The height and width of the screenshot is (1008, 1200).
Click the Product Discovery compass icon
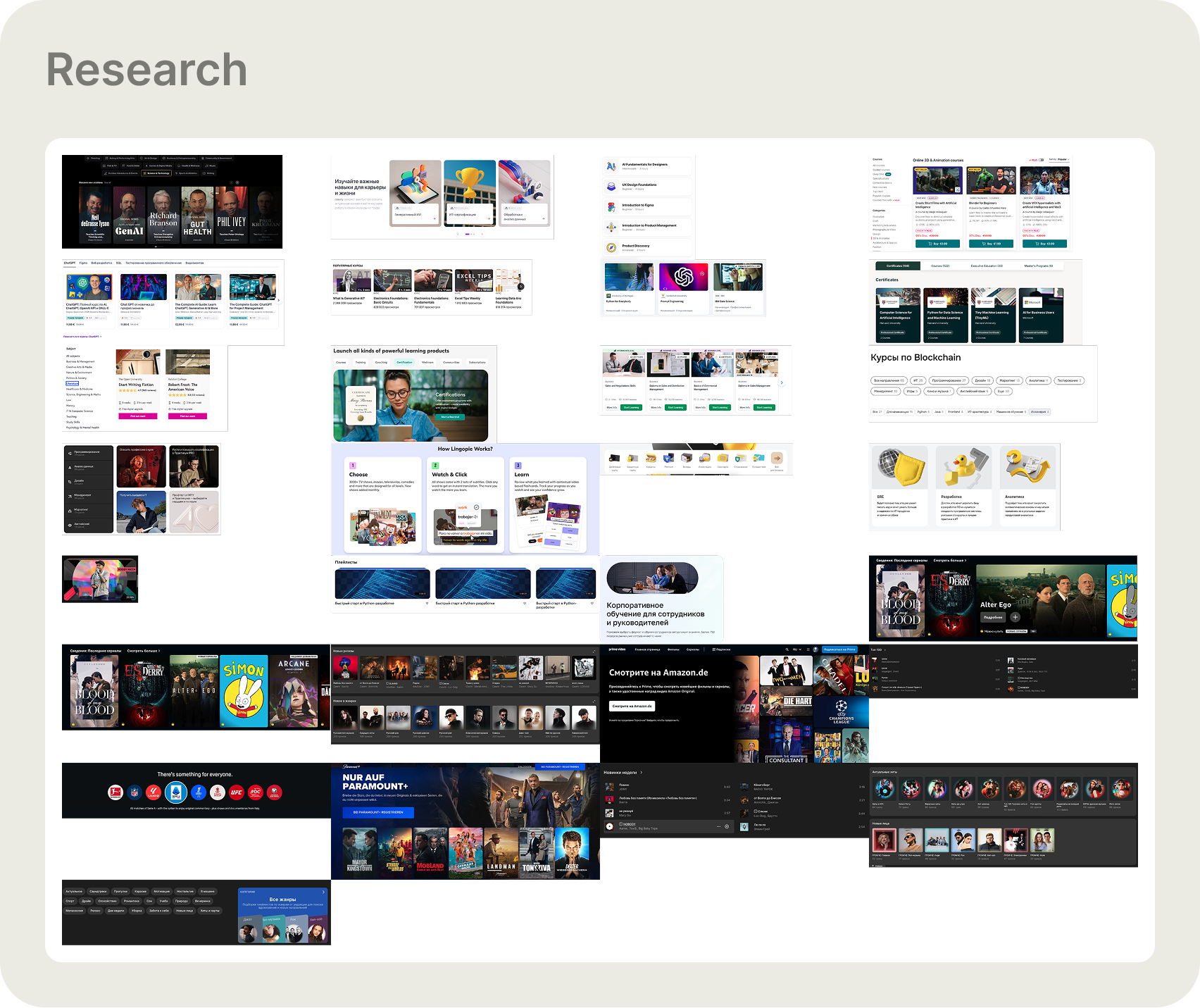coord(611,247)
